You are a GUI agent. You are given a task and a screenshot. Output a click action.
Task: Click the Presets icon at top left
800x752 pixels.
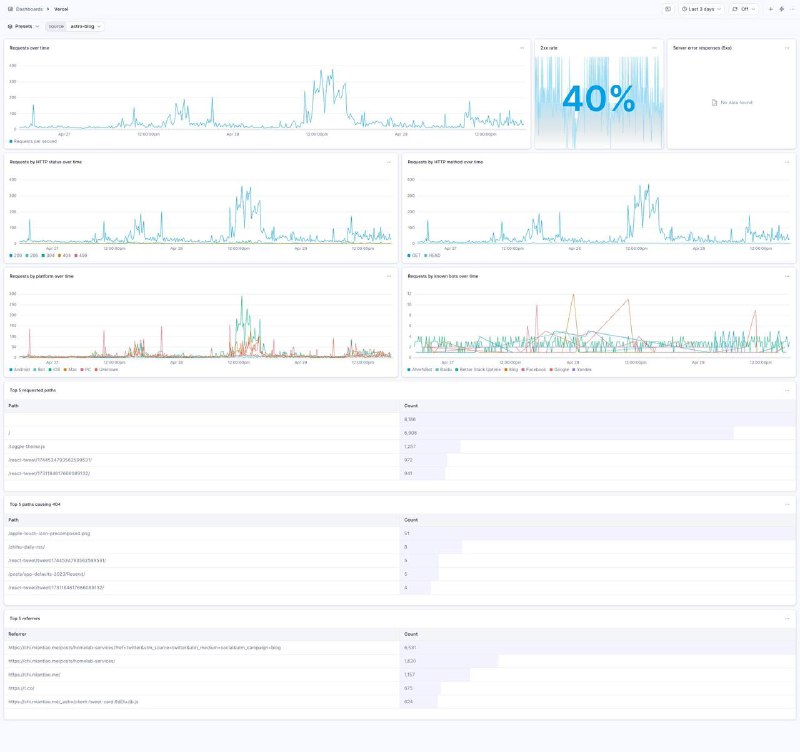(11, 26)
